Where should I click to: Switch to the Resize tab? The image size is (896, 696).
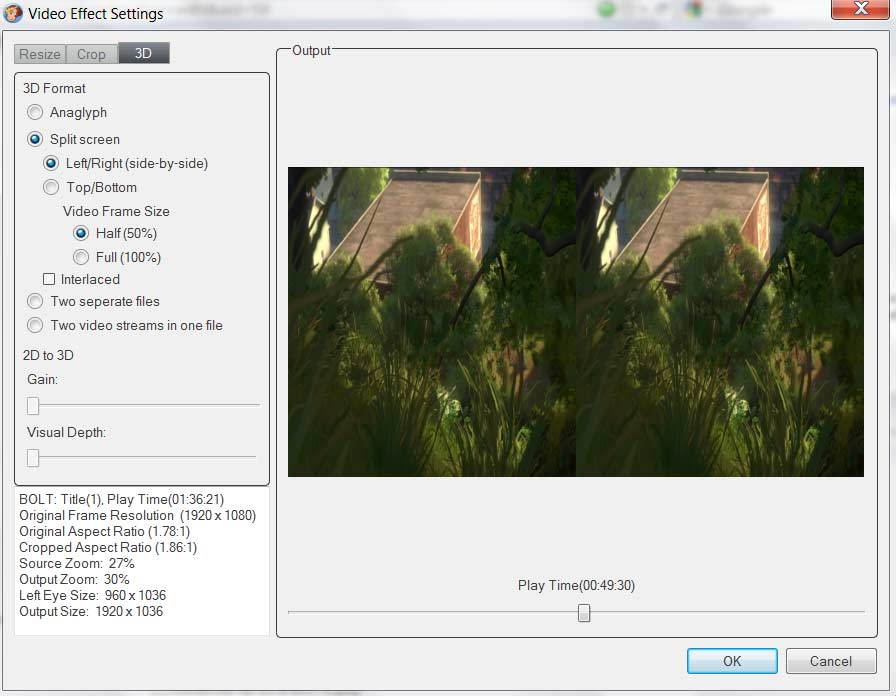40,54
